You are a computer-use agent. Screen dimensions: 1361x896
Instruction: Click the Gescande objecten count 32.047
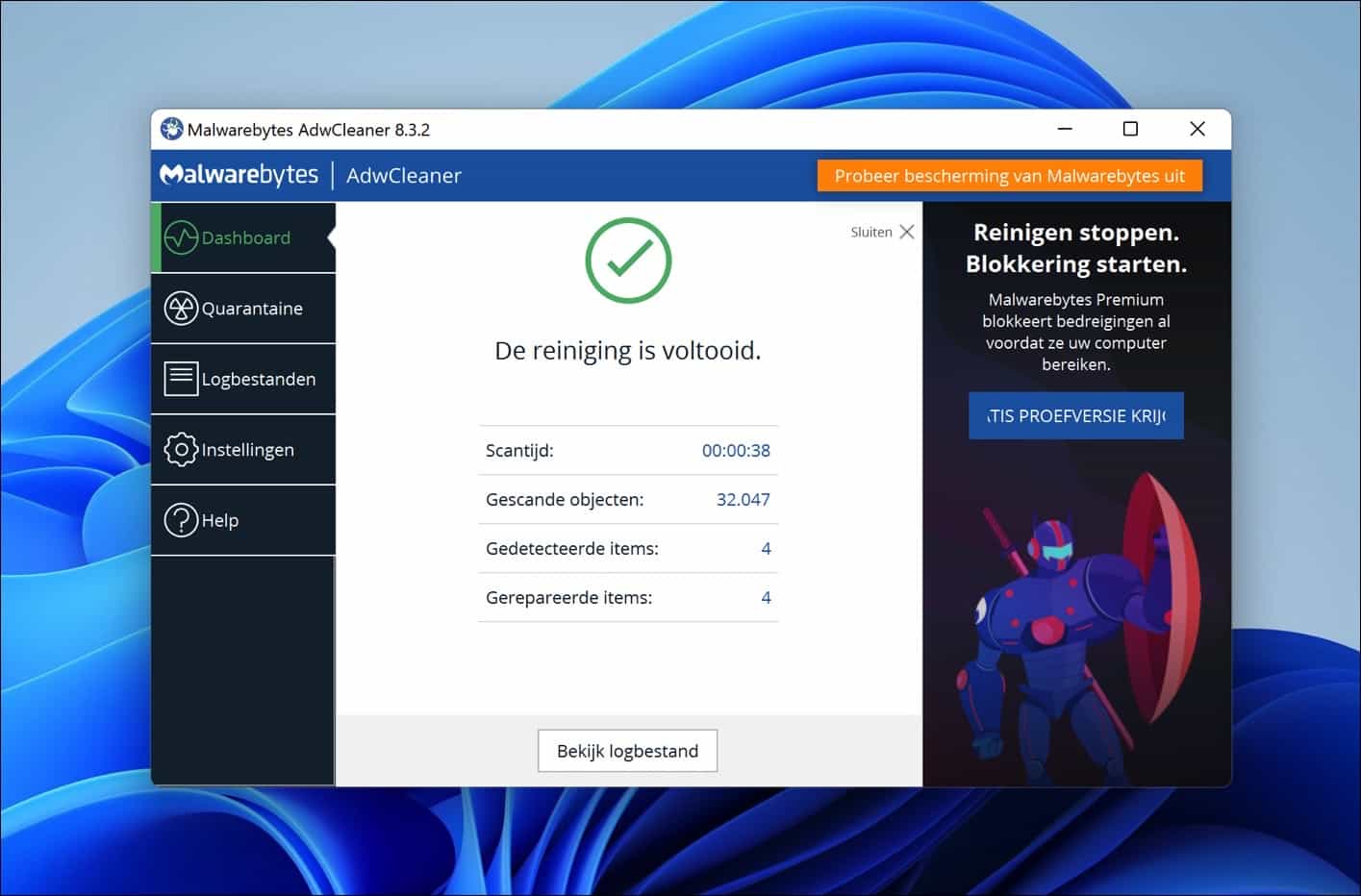(743, 499)
